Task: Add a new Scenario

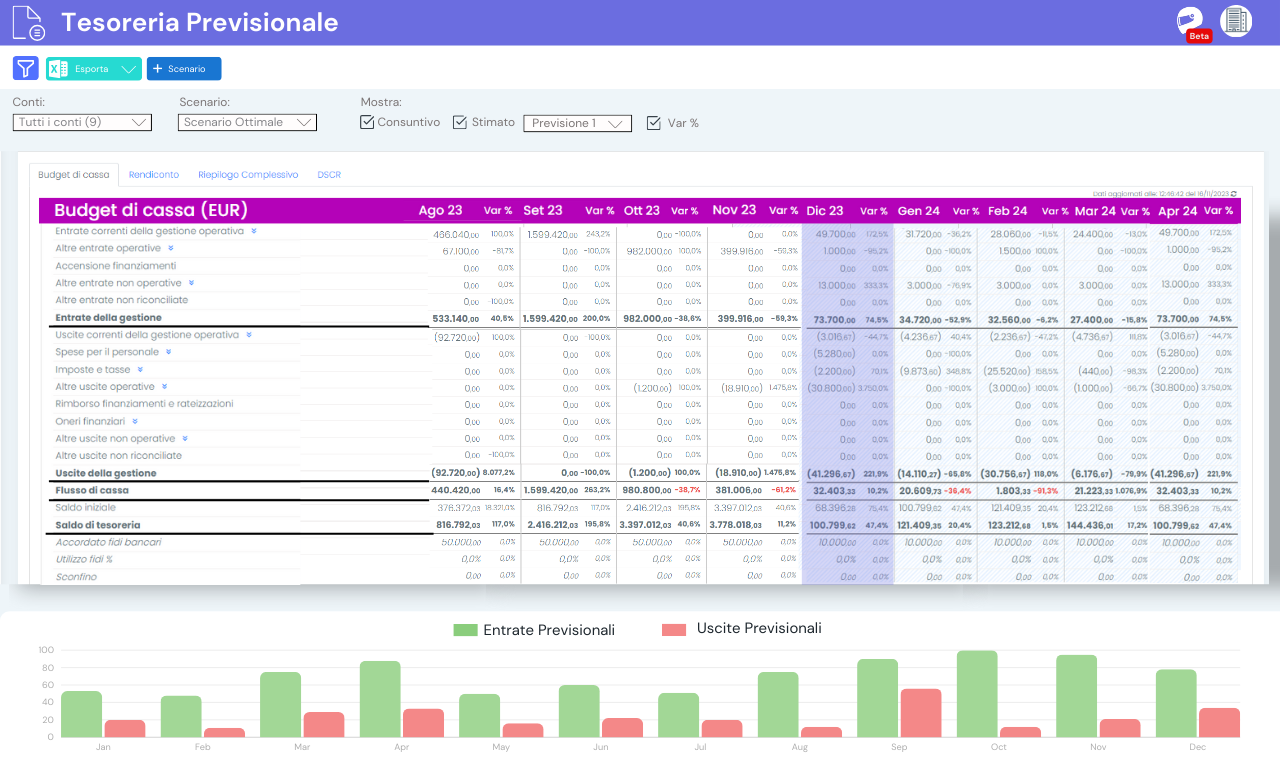Action: (x=184, y=69)
